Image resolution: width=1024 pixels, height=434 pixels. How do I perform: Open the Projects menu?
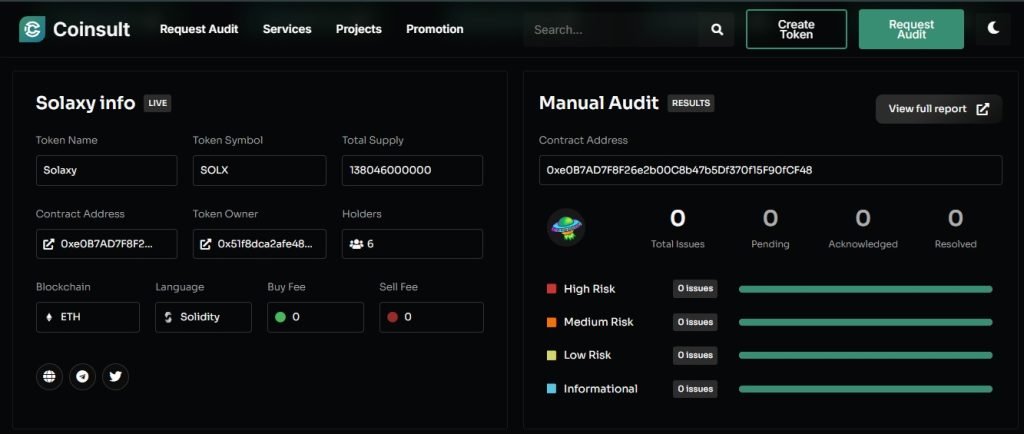359,29
